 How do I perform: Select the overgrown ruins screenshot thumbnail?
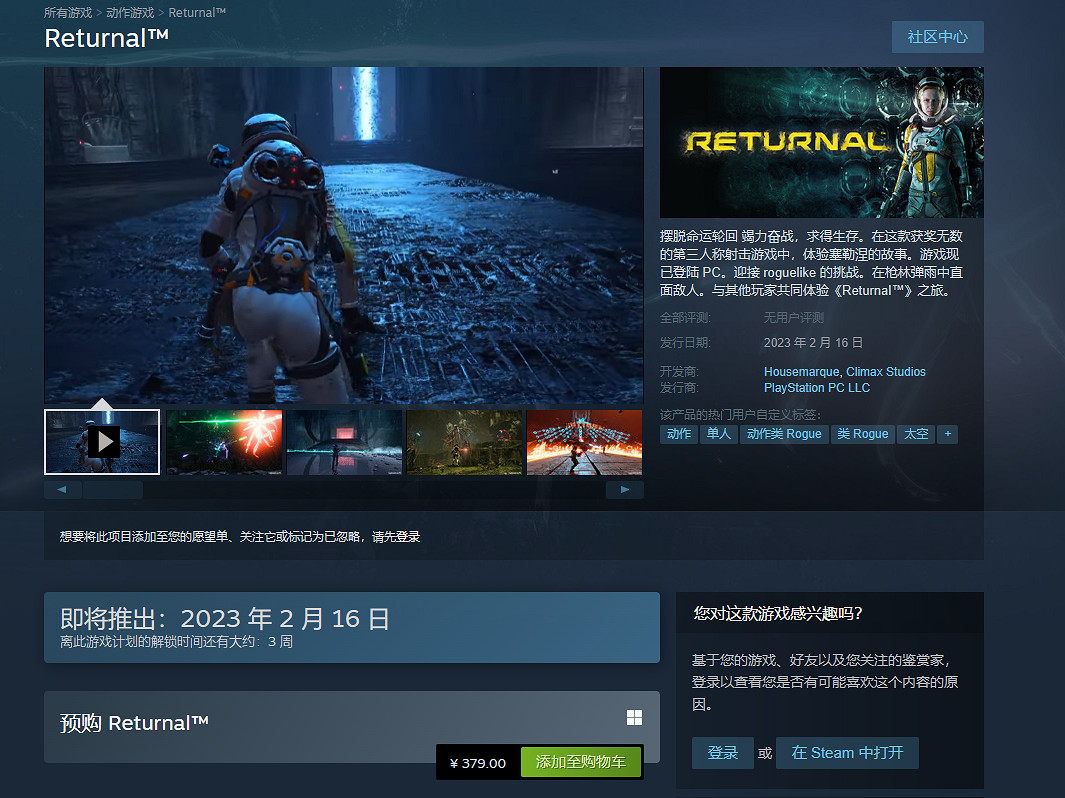click(464, 441)
